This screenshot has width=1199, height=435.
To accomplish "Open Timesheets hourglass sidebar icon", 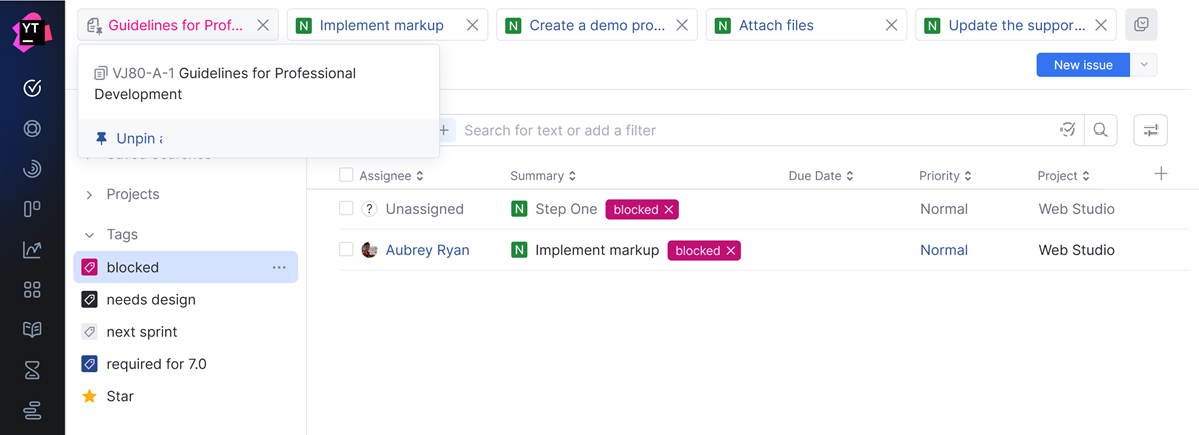I will [x=32, y=370].
